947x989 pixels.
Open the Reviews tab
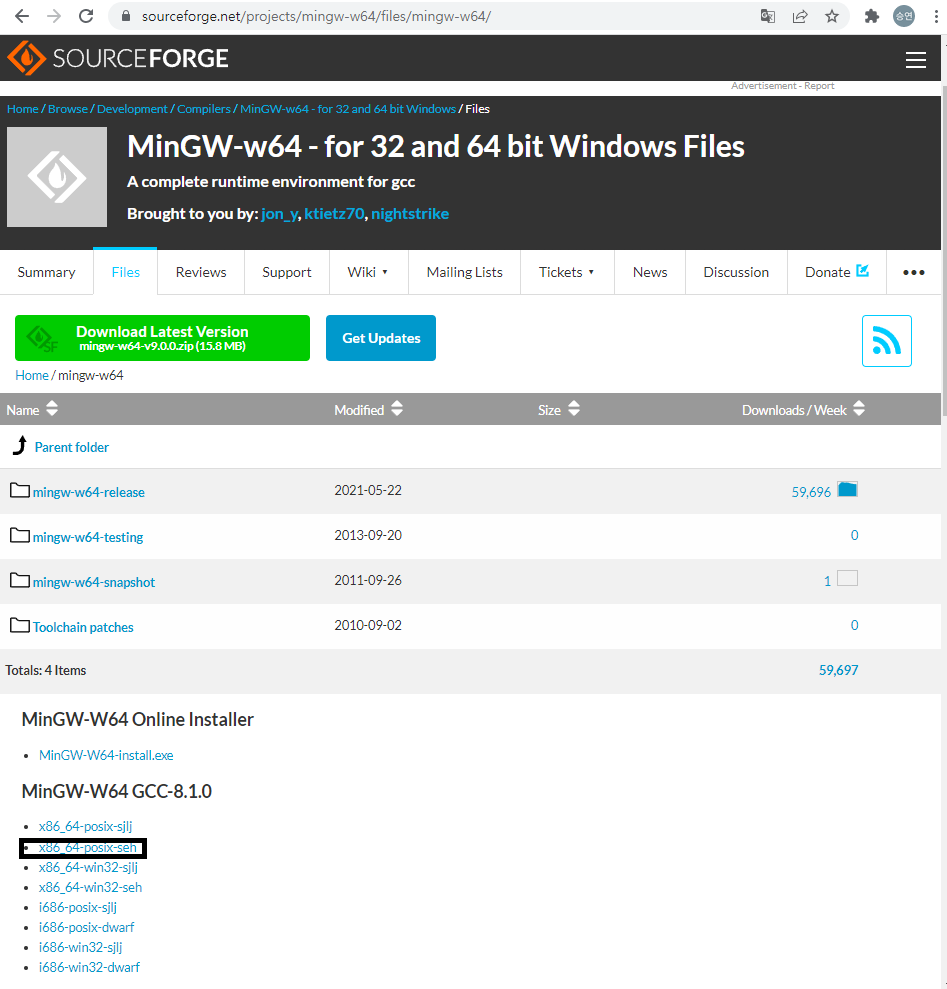point(201,272)
